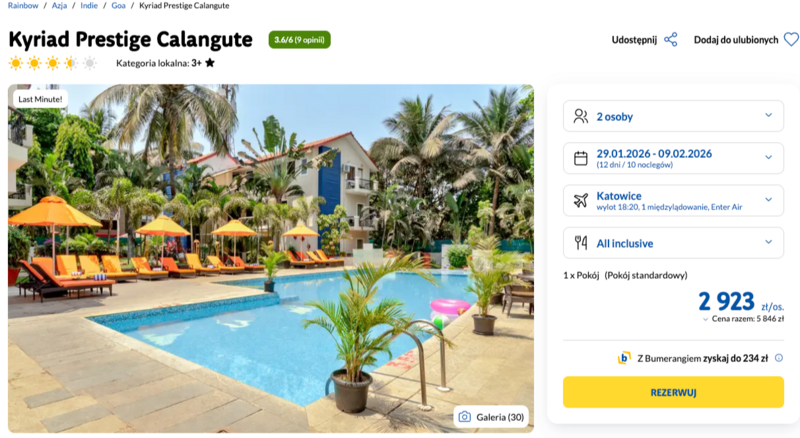Viewport: 800px width, 438px height.
Task: Click the calendar icon by travel dates
Action: 581,158
